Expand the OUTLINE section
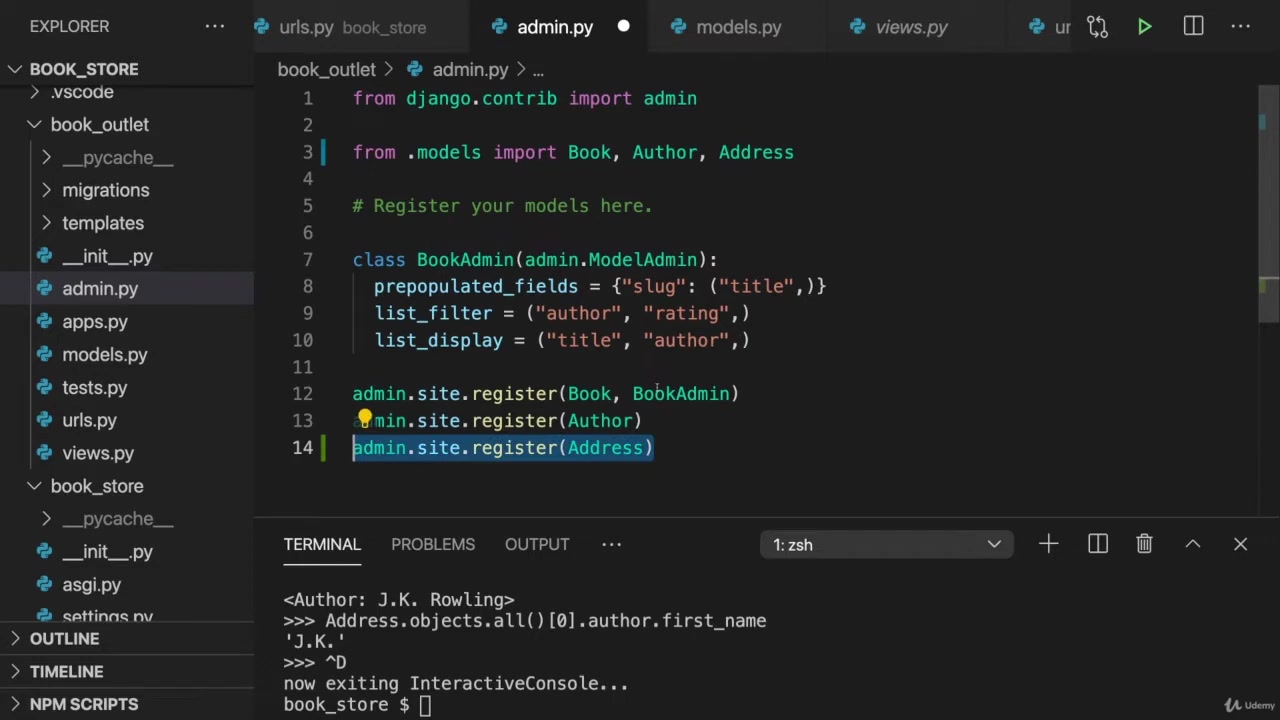This screenshot has height=720, width=1280. click(64, 639)
